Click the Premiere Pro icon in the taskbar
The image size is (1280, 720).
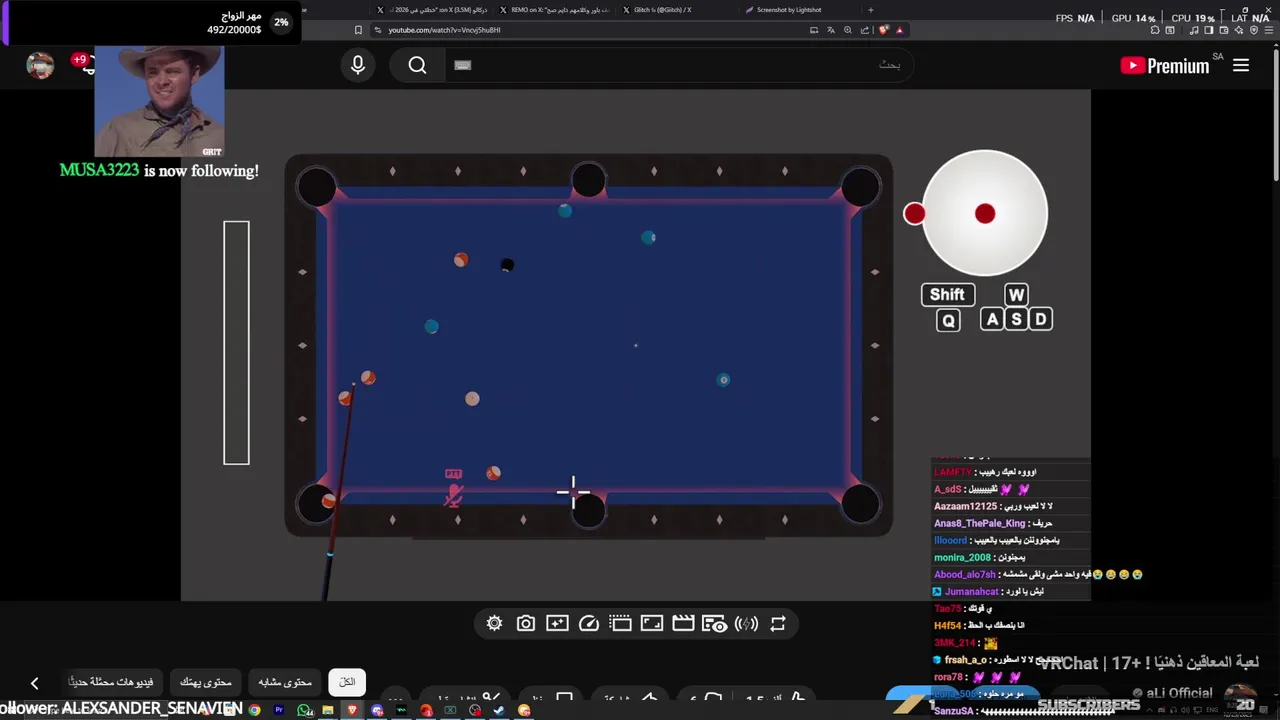[x=279, y=710]
